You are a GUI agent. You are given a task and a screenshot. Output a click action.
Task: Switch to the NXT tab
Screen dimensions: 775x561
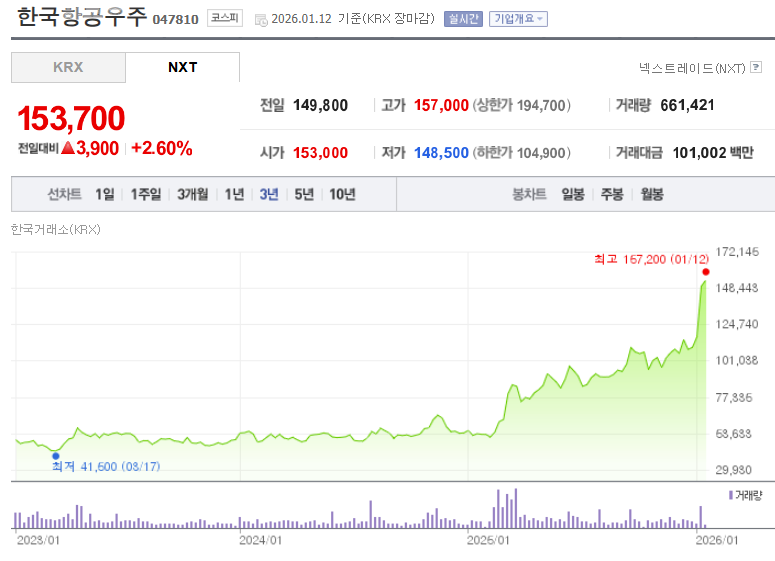(x=182, y=67)
